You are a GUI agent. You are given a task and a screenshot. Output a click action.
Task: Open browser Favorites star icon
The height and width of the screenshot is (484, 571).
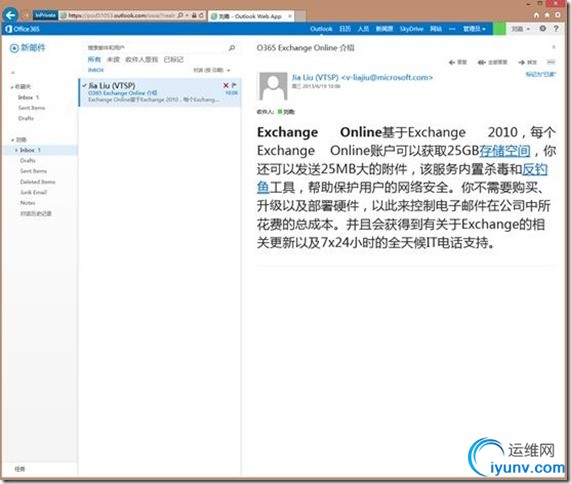[547, 15]
